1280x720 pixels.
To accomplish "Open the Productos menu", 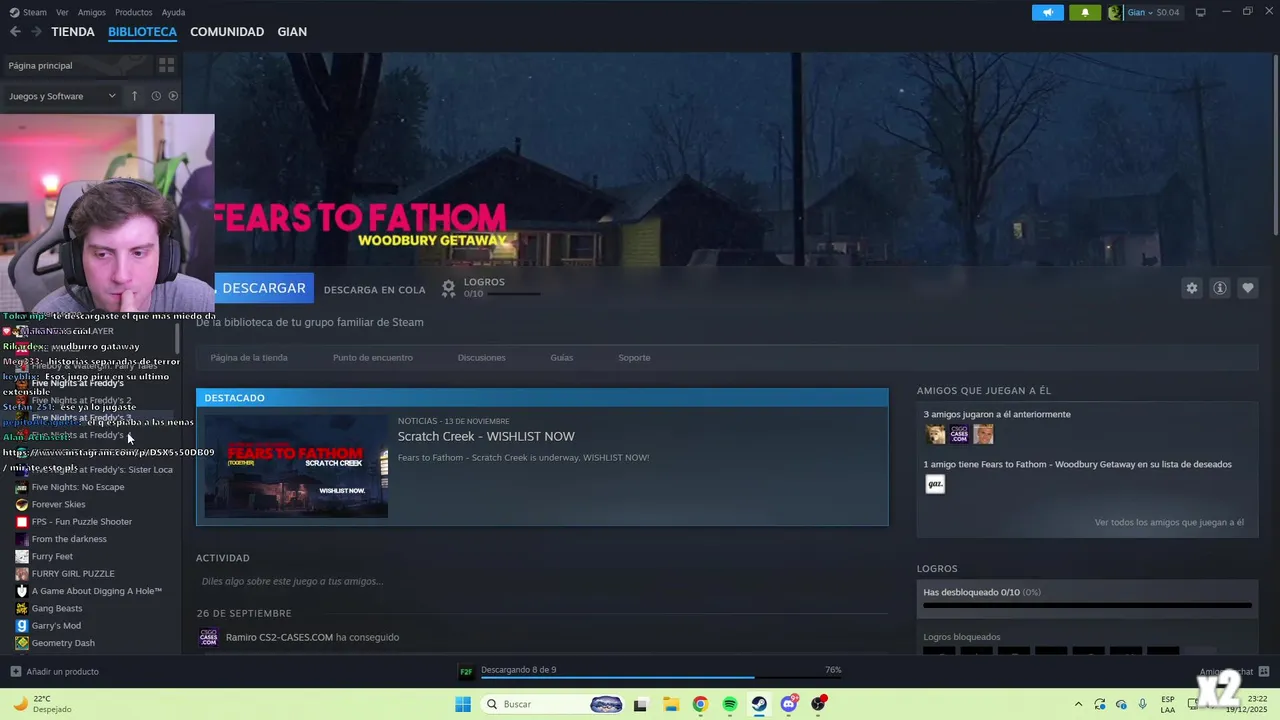I will (134, 12).
